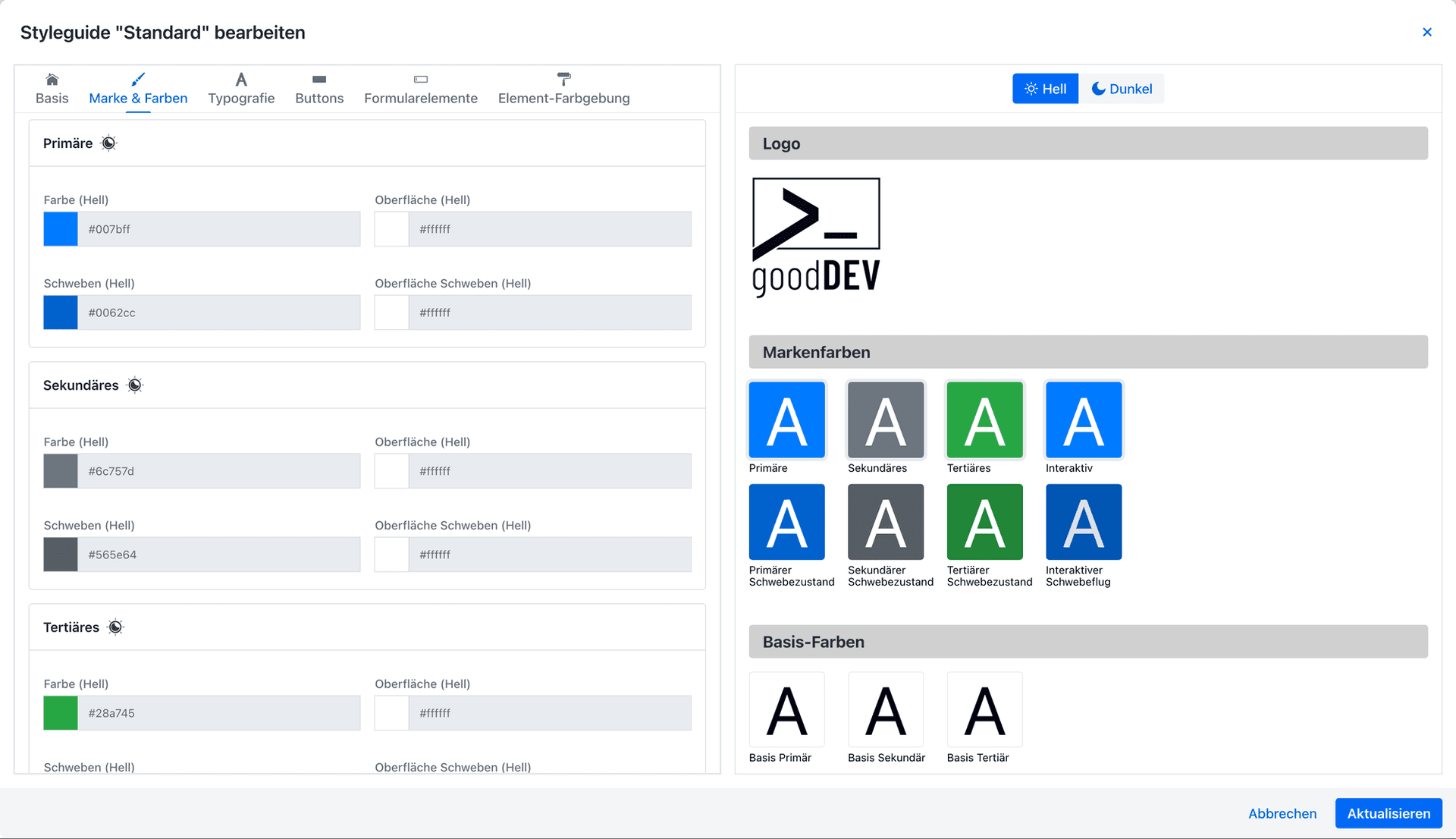Image resolution: width=1456 pixels, height=839 pixels.
Task: Click the Logo section header
Action: [1088, 143]
